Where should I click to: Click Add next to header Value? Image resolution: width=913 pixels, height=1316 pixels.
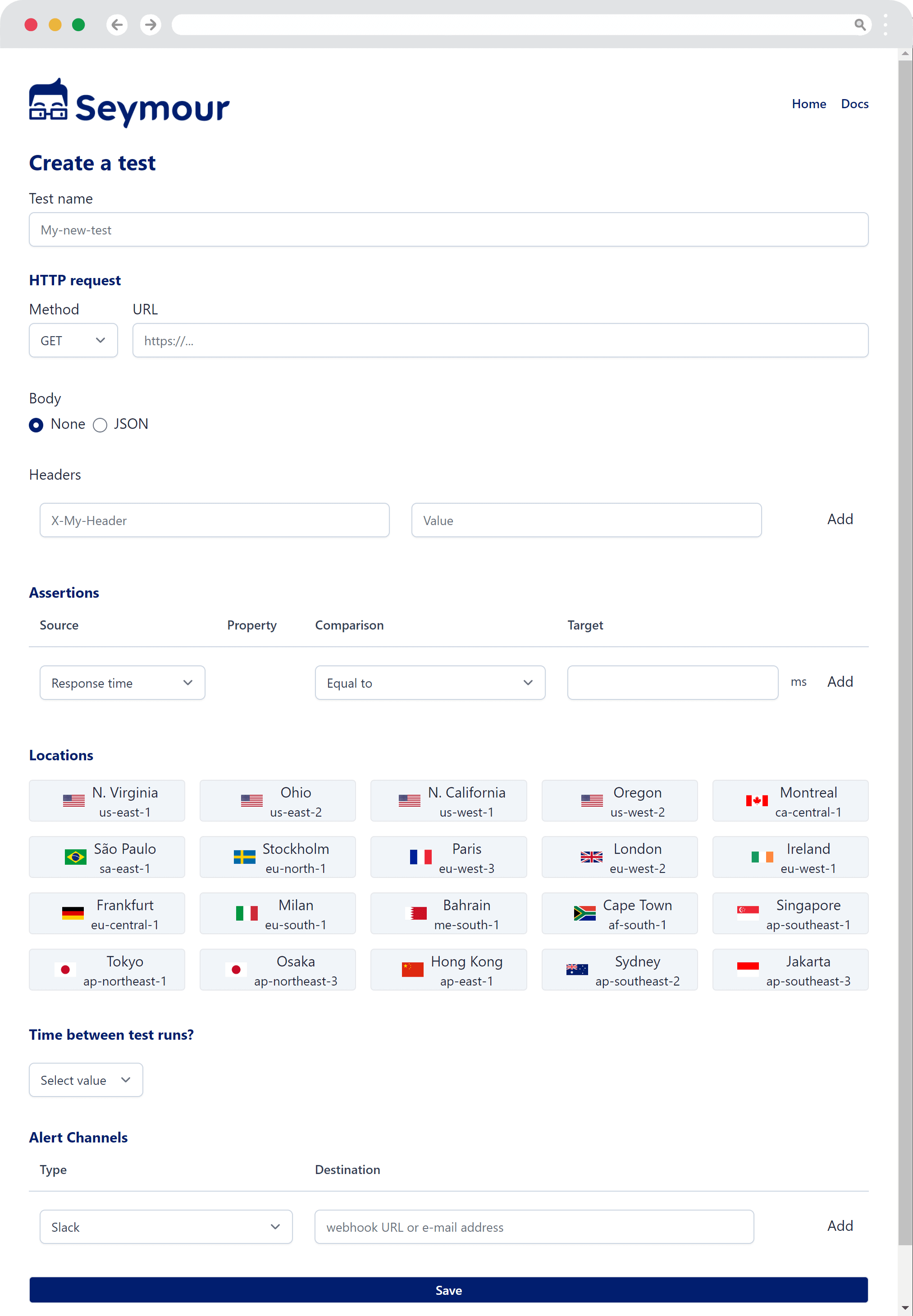839,519
